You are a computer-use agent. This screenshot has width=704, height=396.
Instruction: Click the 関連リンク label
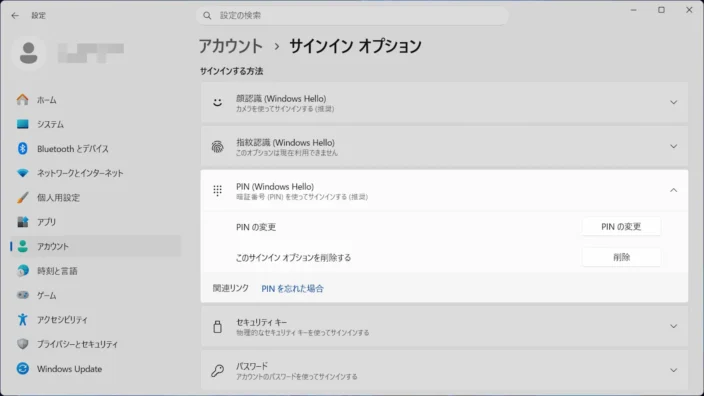[x=230, y=288]
